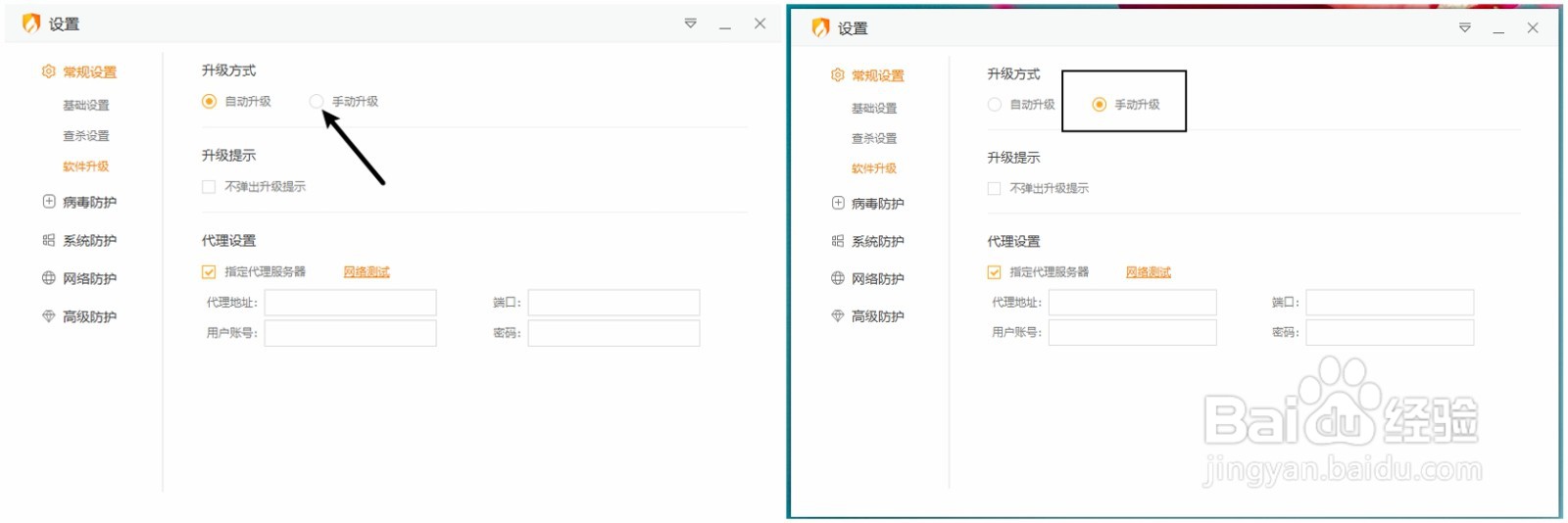Click the 系统防护 grid icon in right window

(x=838, y=241)
